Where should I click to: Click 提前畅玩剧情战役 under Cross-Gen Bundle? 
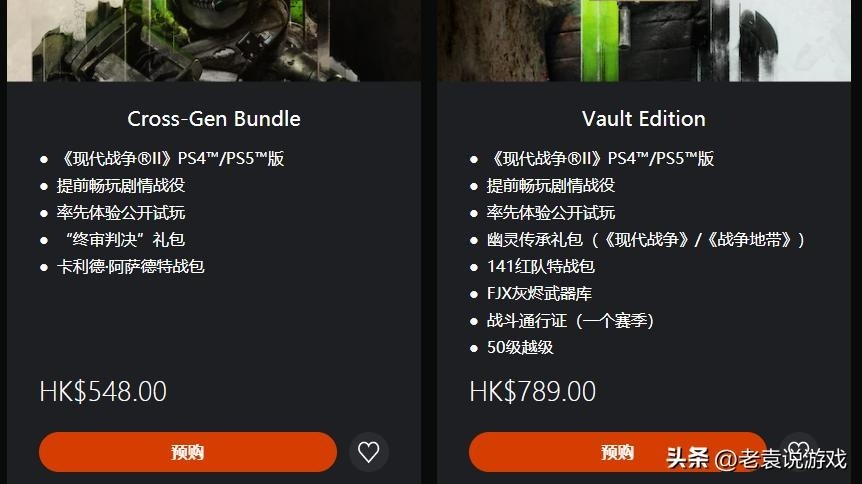[x=121, y=186]
